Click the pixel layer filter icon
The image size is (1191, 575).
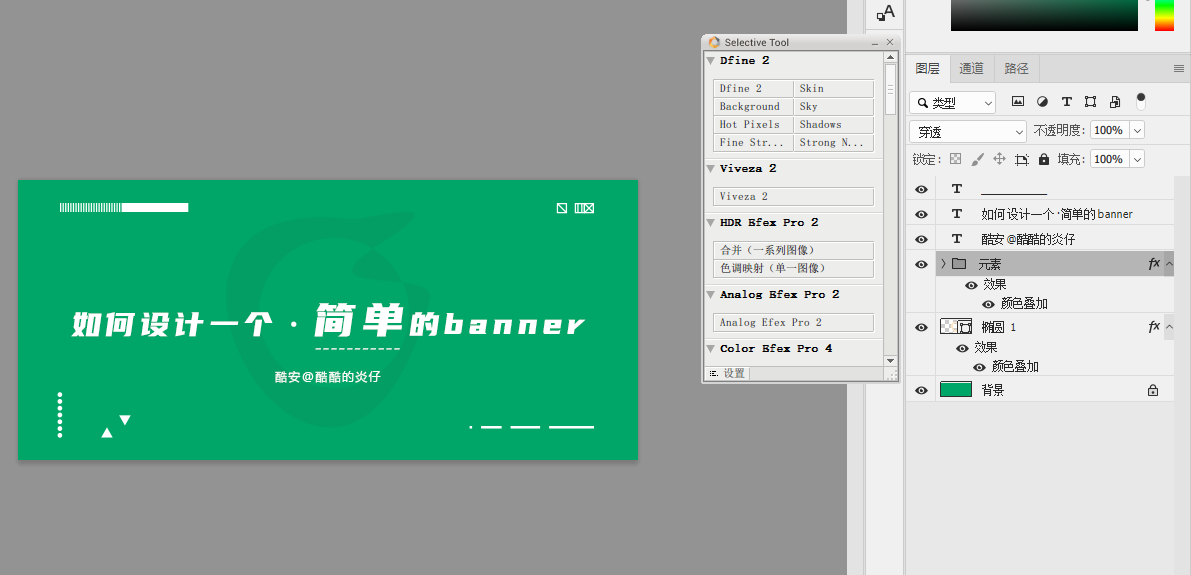pyautogui.click(x=1018, y=101)
